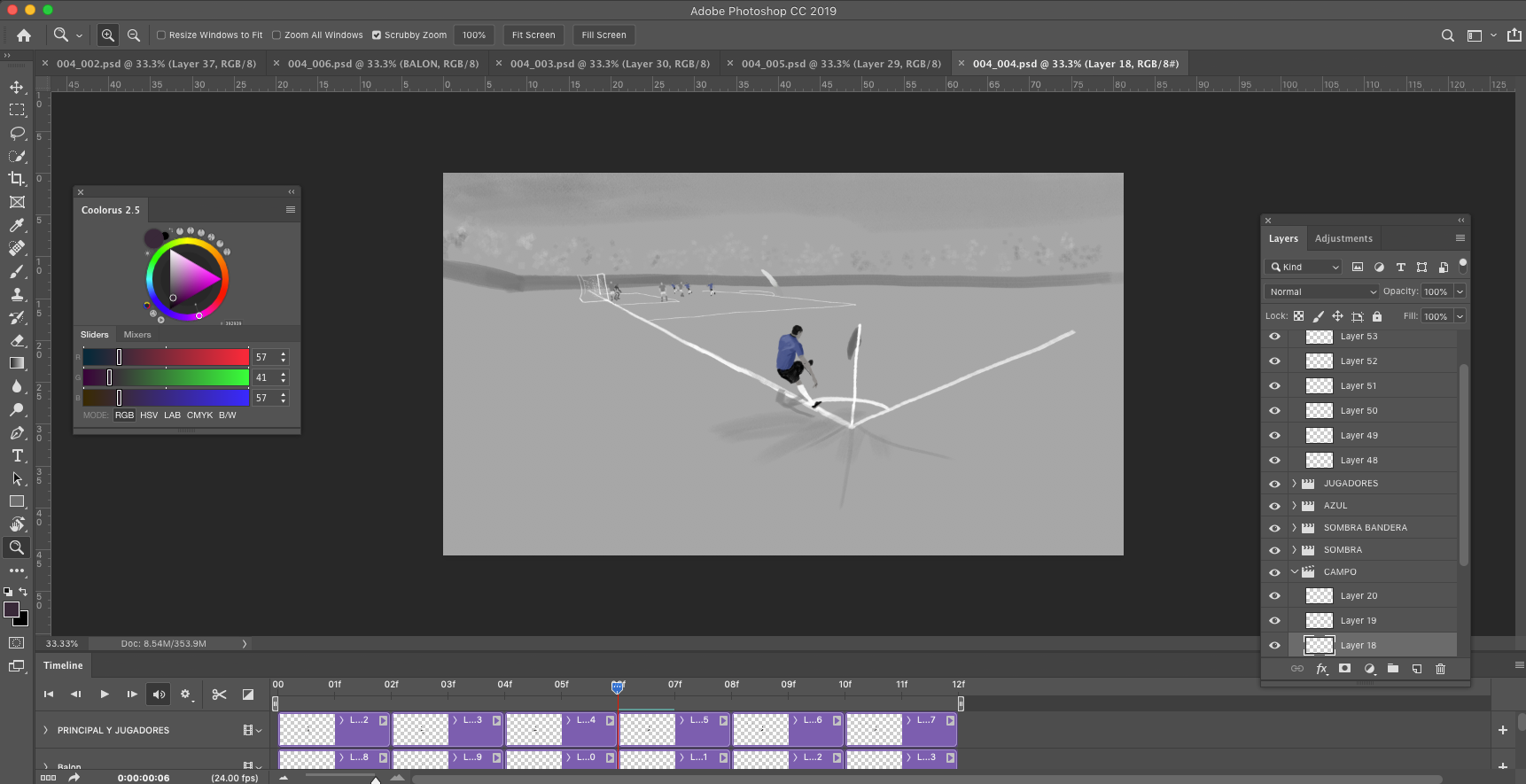Screen dimensions: 1526x784
Task: Adjust the red R slider in Coolorus
Action: 166,357
